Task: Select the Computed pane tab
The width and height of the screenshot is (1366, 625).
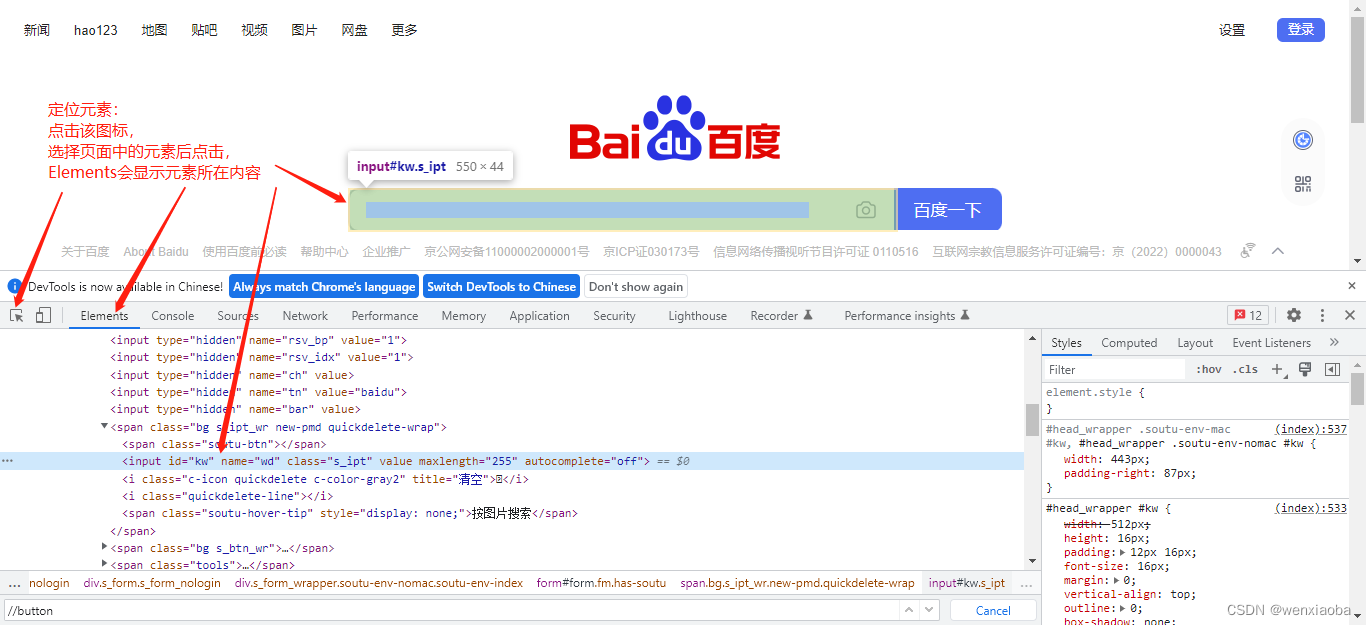Action: coord(1129,343)
